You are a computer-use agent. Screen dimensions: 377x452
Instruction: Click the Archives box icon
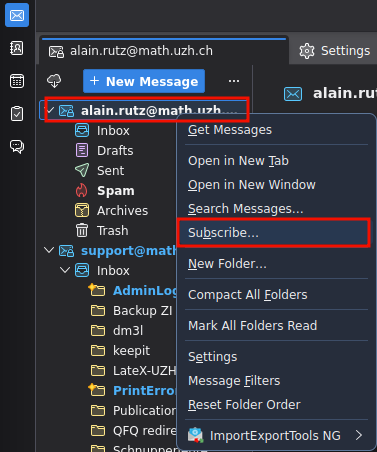[x=82, y=210]
